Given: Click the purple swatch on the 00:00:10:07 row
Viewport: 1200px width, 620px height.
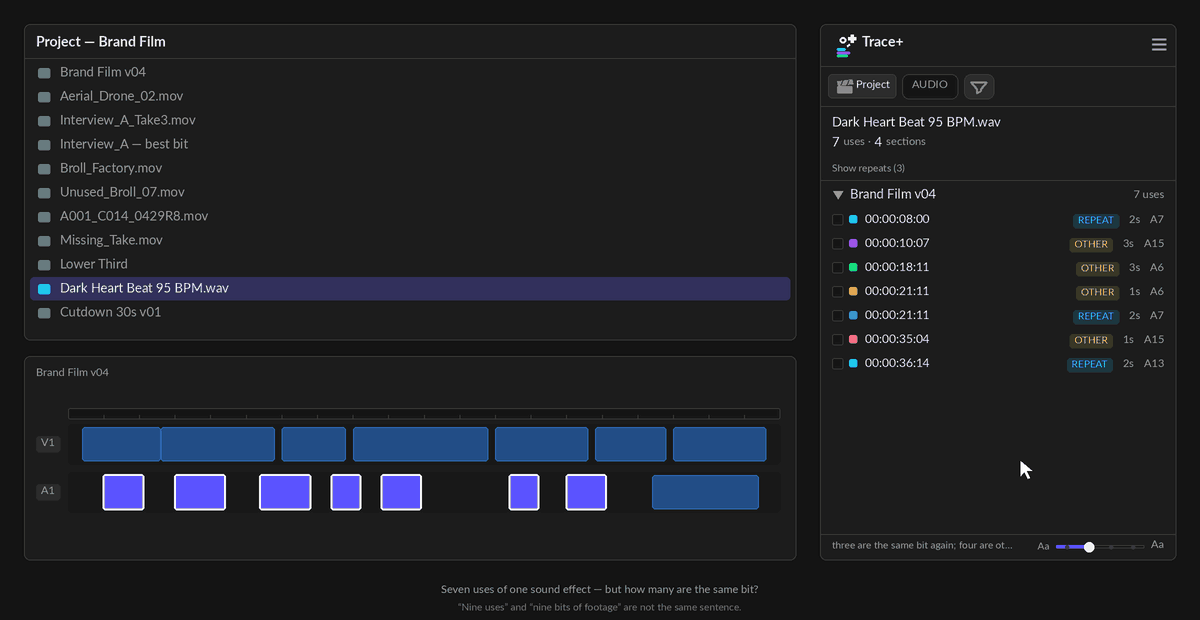Looking at the screenshot, I should (x=853, y=244).
